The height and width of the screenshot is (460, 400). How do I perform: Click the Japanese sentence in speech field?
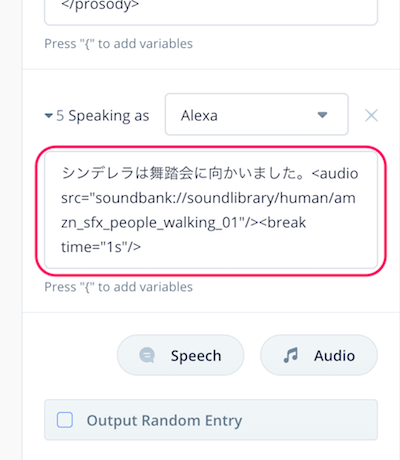183,173
